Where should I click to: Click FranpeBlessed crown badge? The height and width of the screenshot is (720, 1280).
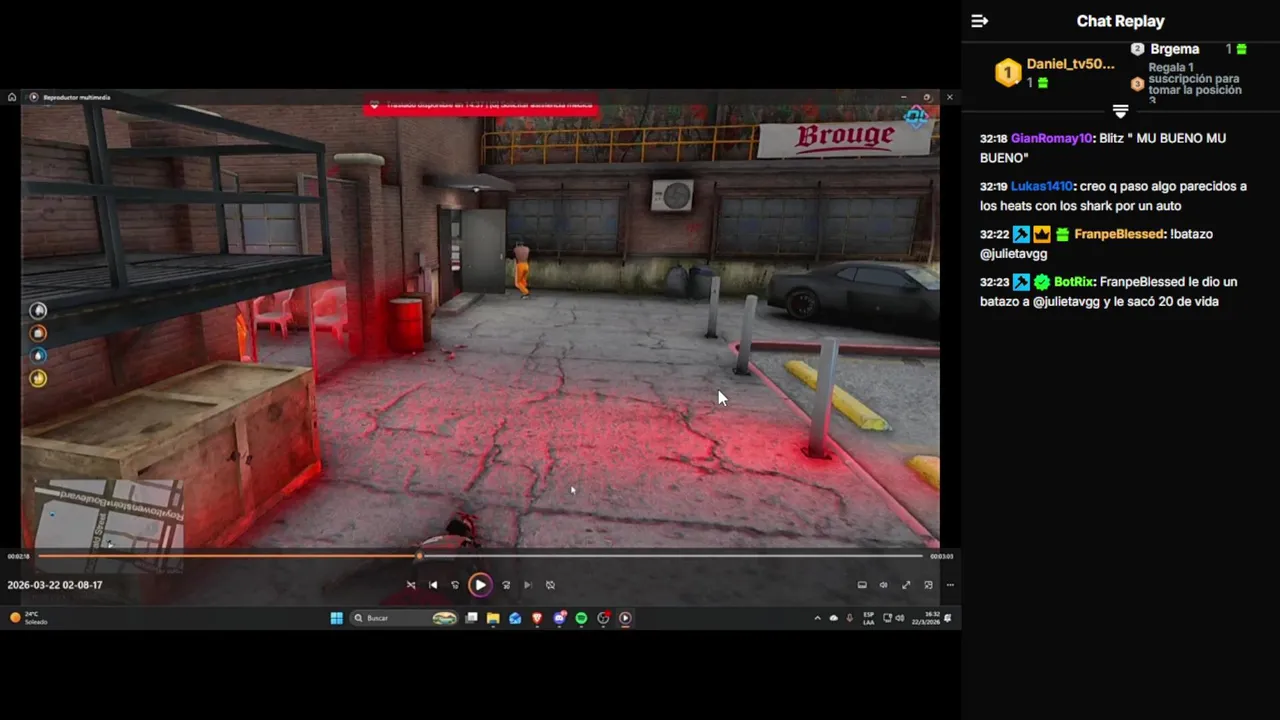point(1042,234)
